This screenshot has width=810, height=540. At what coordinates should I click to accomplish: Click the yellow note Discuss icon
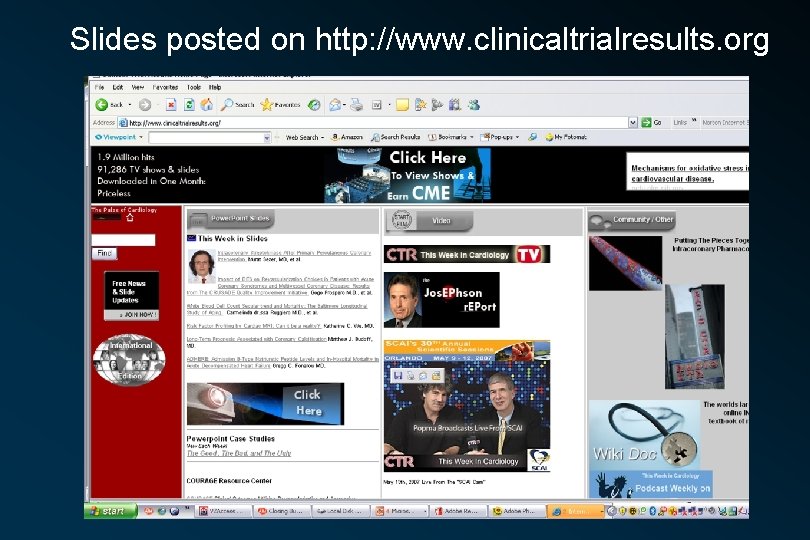coord(402,105)
